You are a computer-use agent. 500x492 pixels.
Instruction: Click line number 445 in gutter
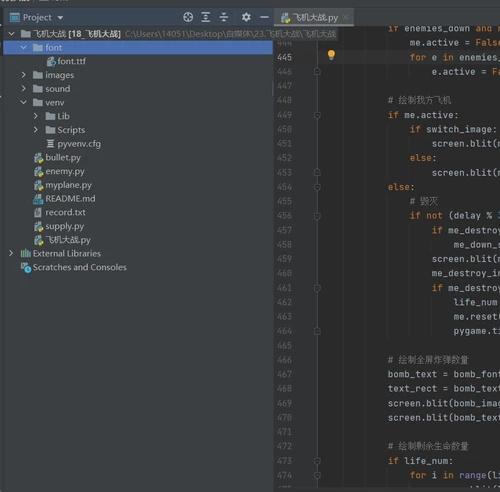coord(284,57)
